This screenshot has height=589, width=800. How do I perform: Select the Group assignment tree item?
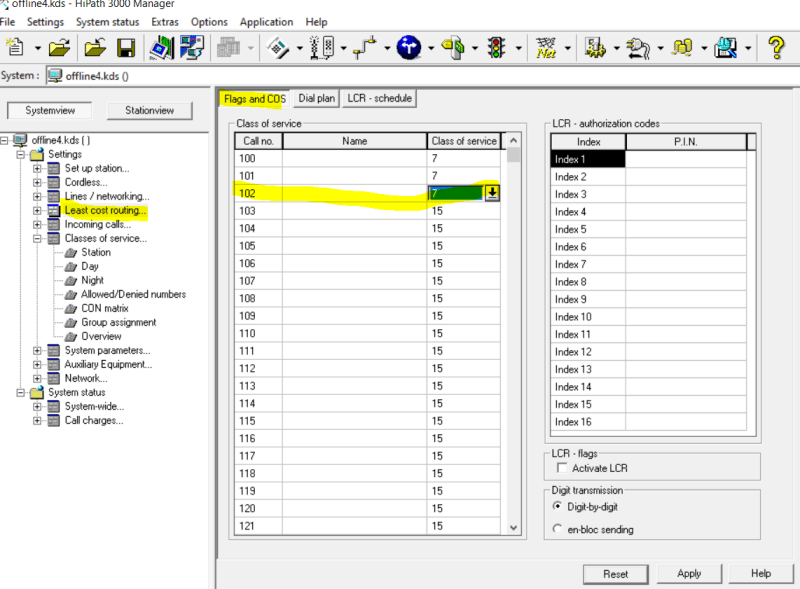point(119,322)
